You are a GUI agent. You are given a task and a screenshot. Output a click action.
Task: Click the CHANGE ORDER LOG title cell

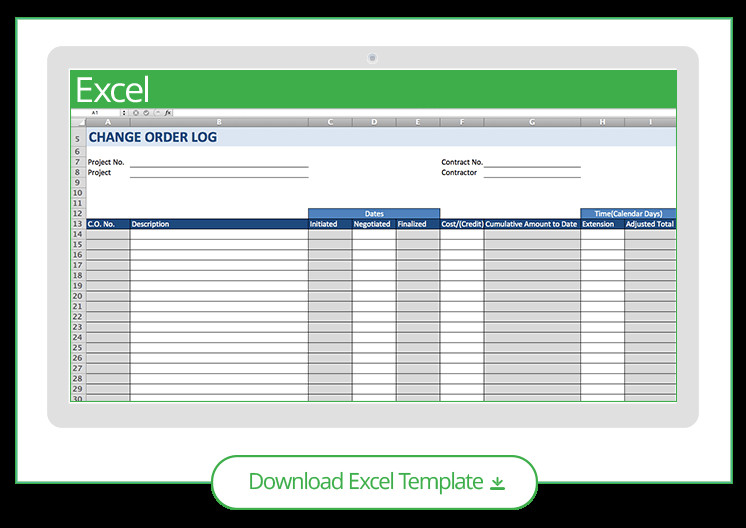click(x=153, y=137)
